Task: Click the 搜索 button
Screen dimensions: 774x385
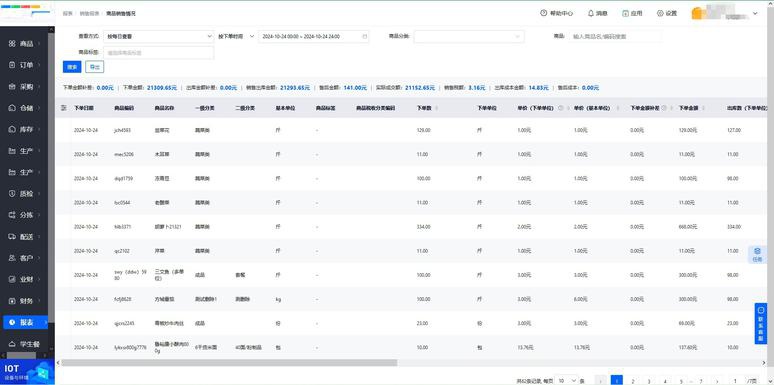Action: click(72, 67)
